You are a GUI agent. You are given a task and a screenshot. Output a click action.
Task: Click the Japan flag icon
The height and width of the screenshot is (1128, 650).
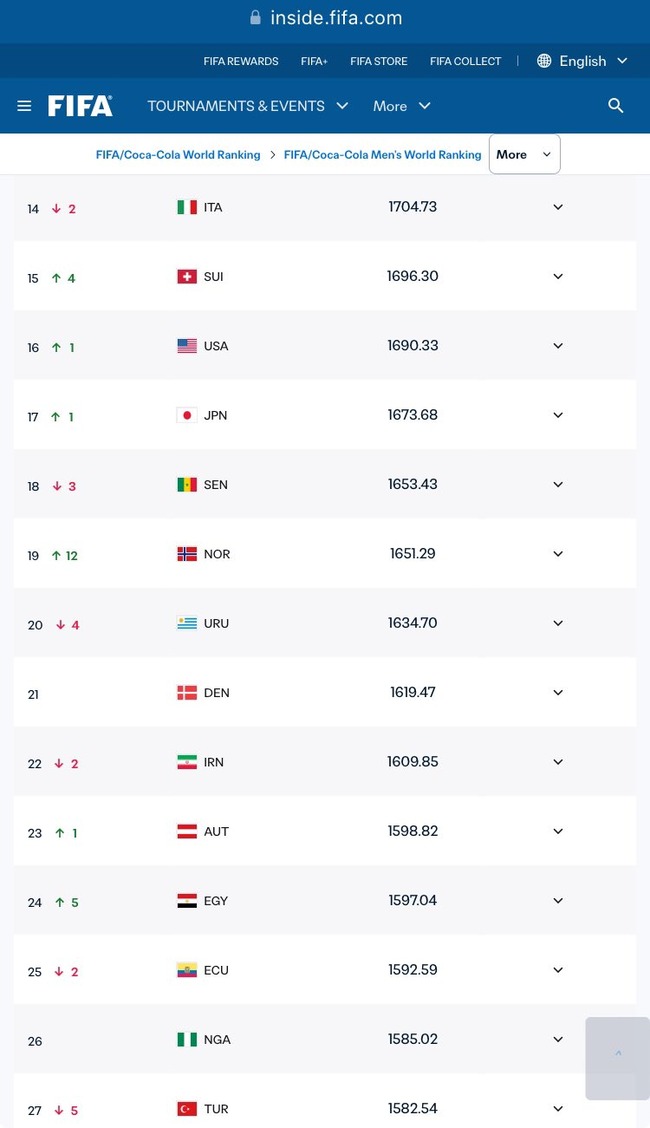187,415
